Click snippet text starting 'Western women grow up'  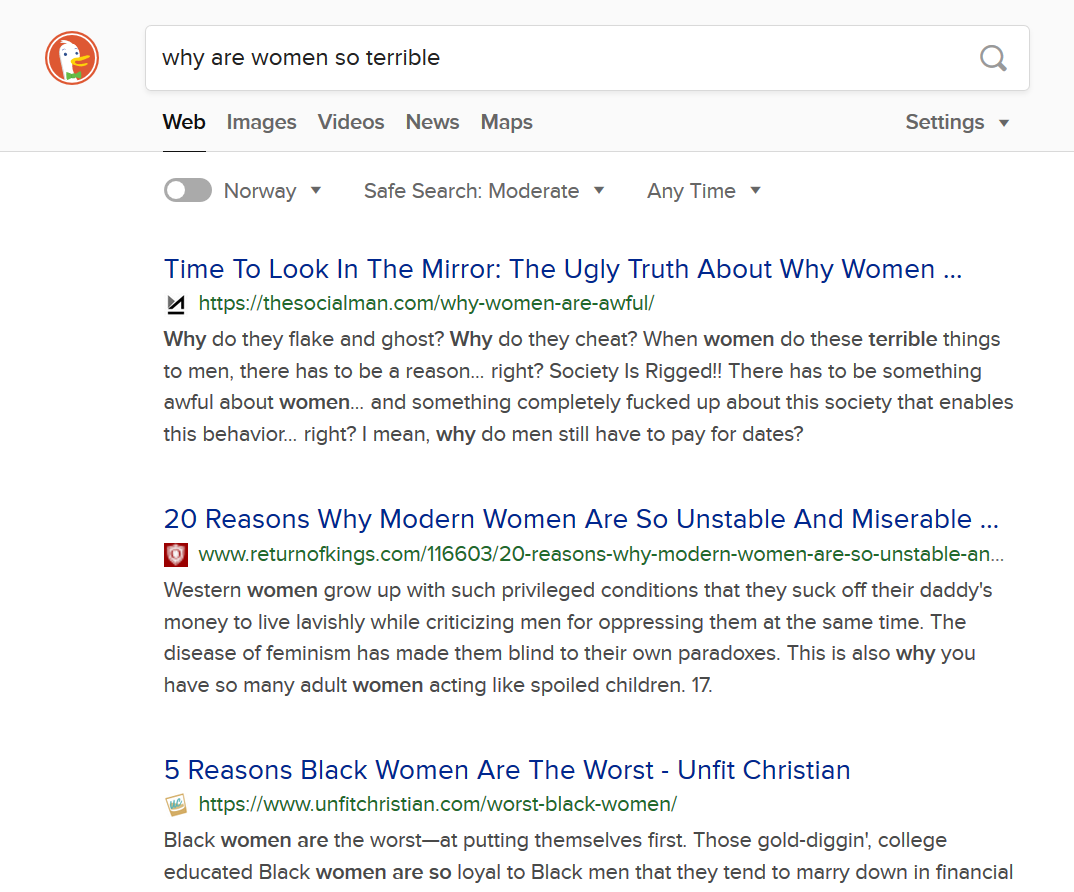click(x=577, y=637)
